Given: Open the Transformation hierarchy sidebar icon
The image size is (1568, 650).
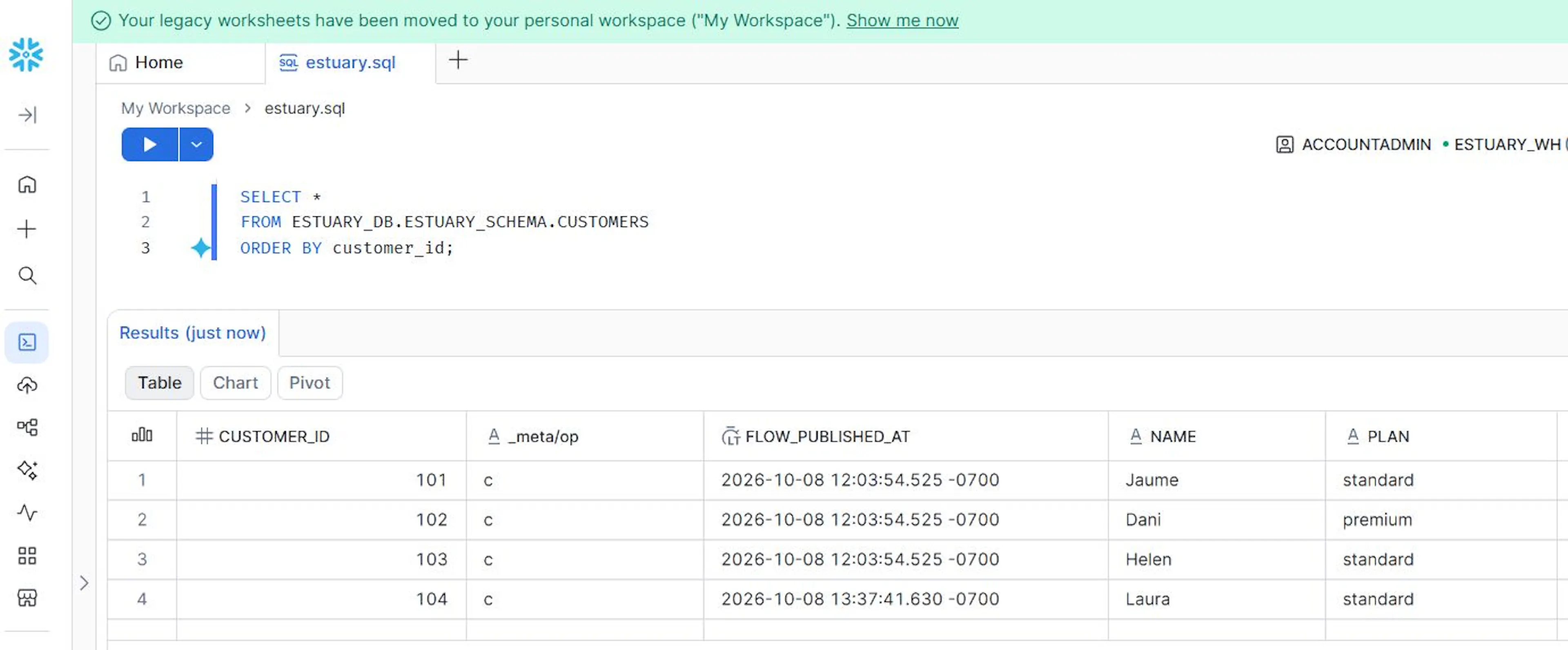Looking at the screenshot, I should (27, 427).
